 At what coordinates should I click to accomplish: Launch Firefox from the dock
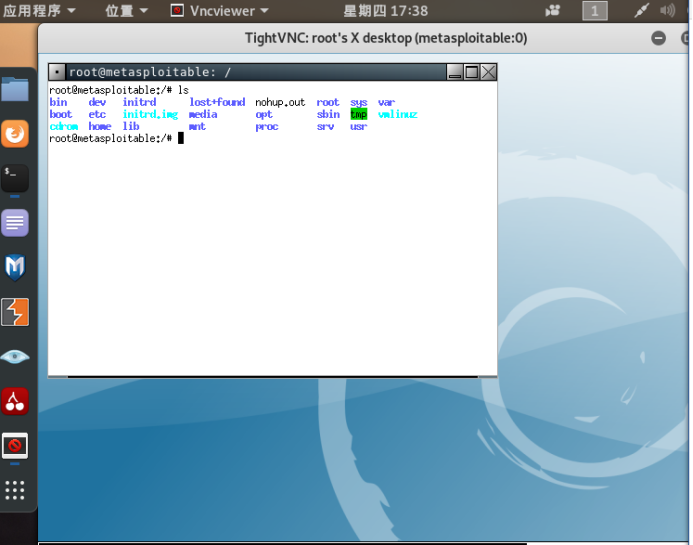pyautogui.click(x=15, y=133)
